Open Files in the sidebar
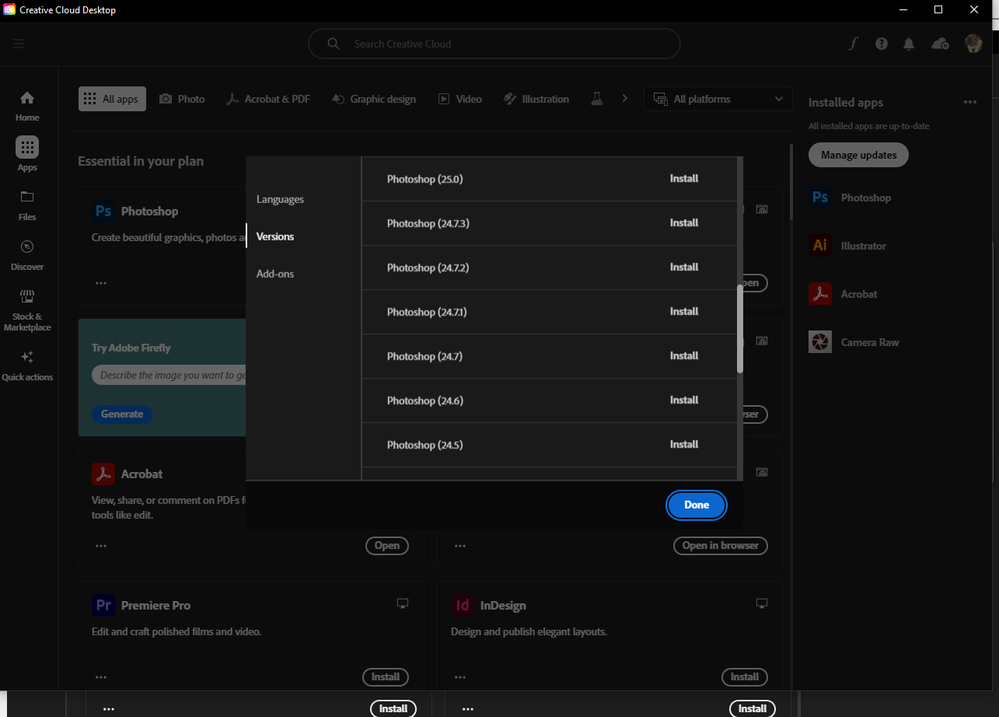 click(x=27, y=205)
